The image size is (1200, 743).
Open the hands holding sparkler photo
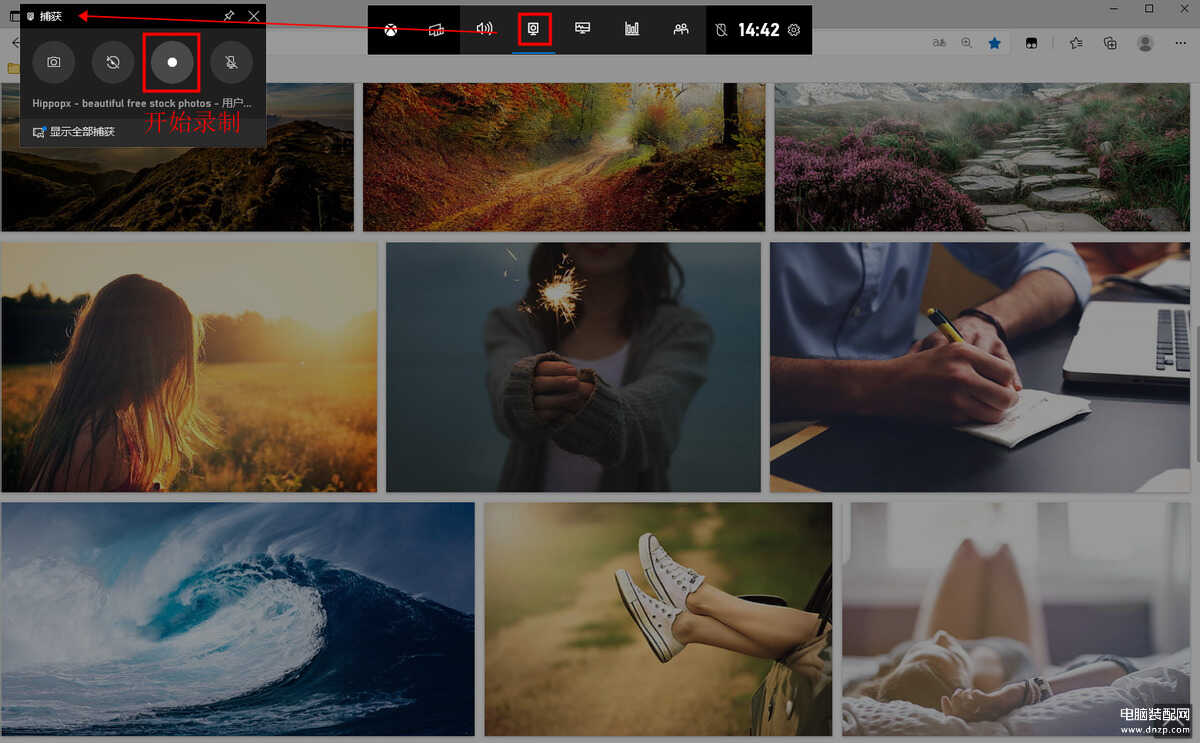point(573,367)
